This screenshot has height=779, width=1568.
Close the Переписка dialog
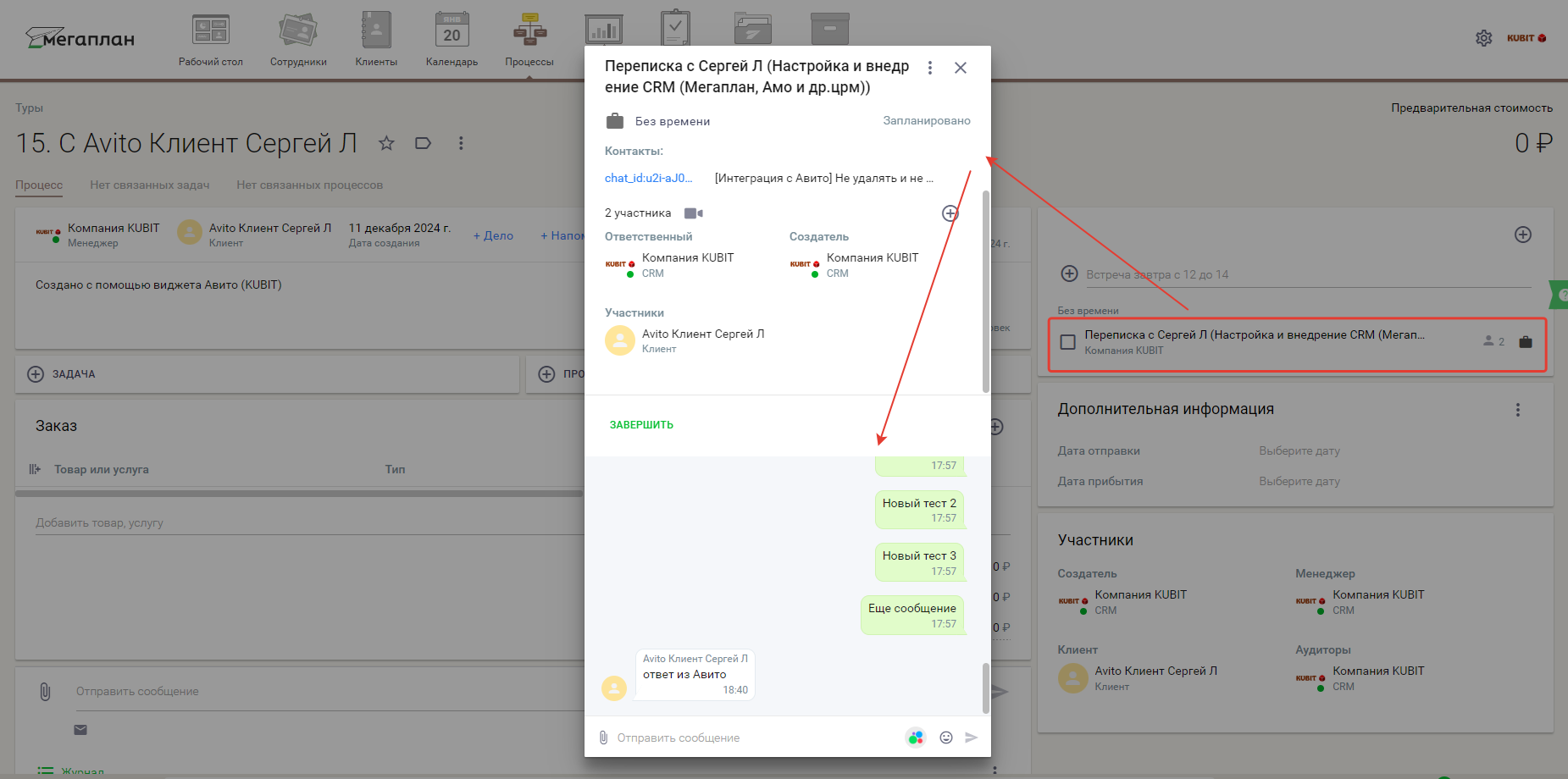point(961,68)
